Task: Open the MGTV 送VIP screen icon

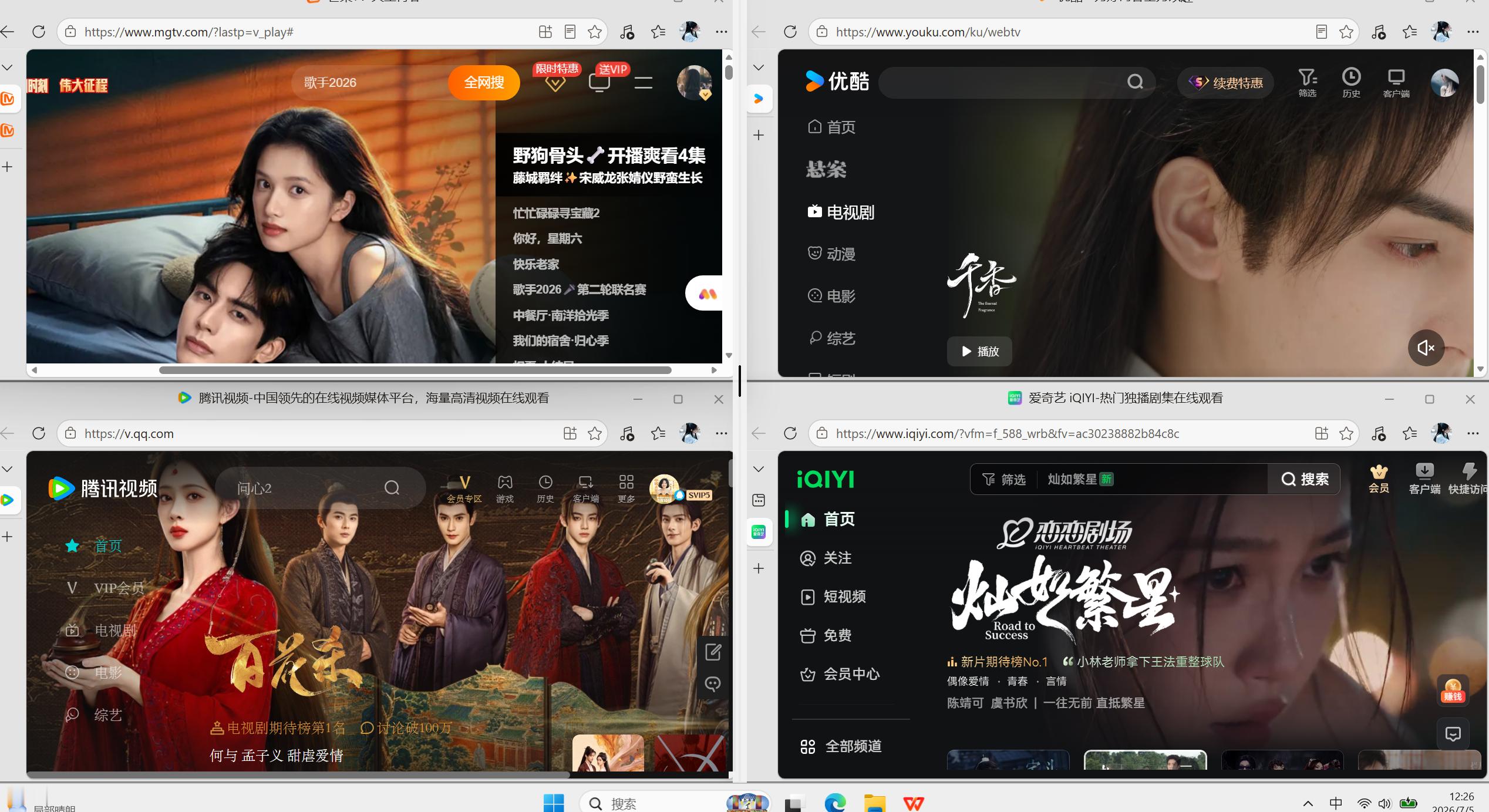Action: [x=599, y=83]
